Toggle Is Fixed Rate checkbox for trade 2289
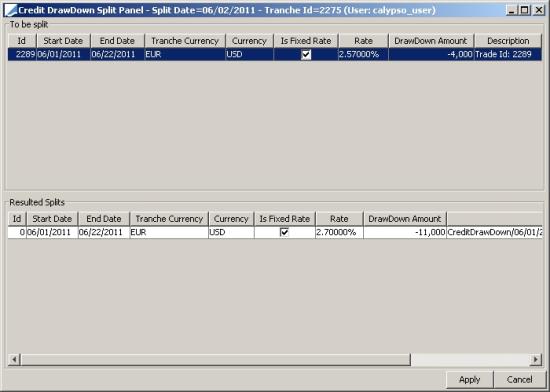550x392 pixels. (x=306, y=54)
